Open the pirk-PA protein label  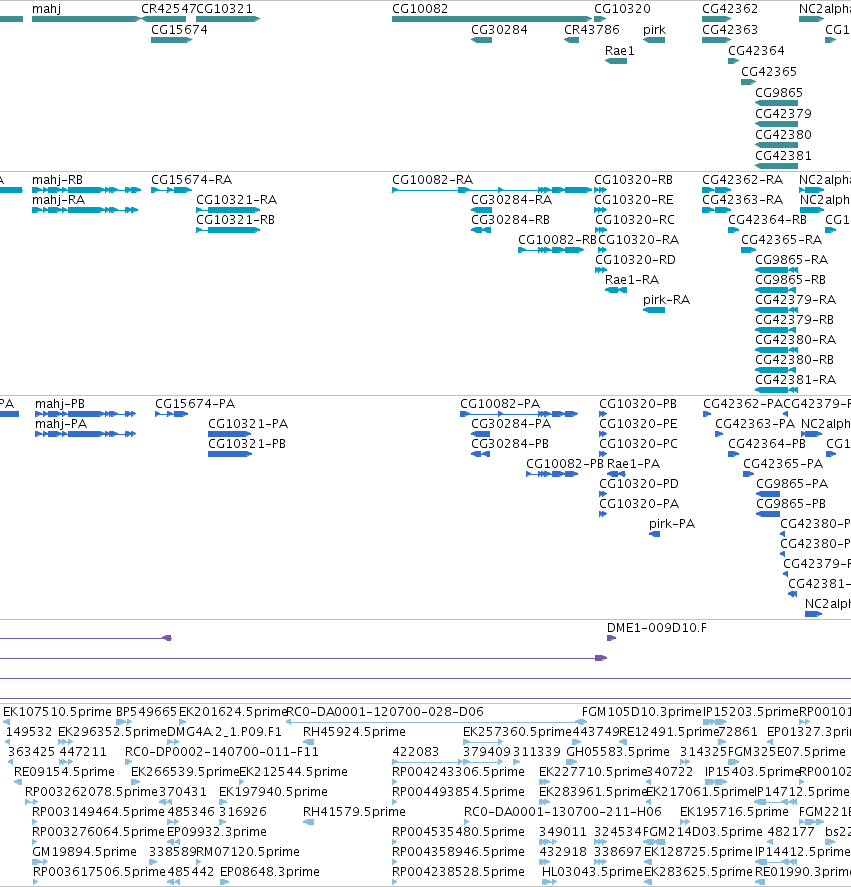pos(672,524)
